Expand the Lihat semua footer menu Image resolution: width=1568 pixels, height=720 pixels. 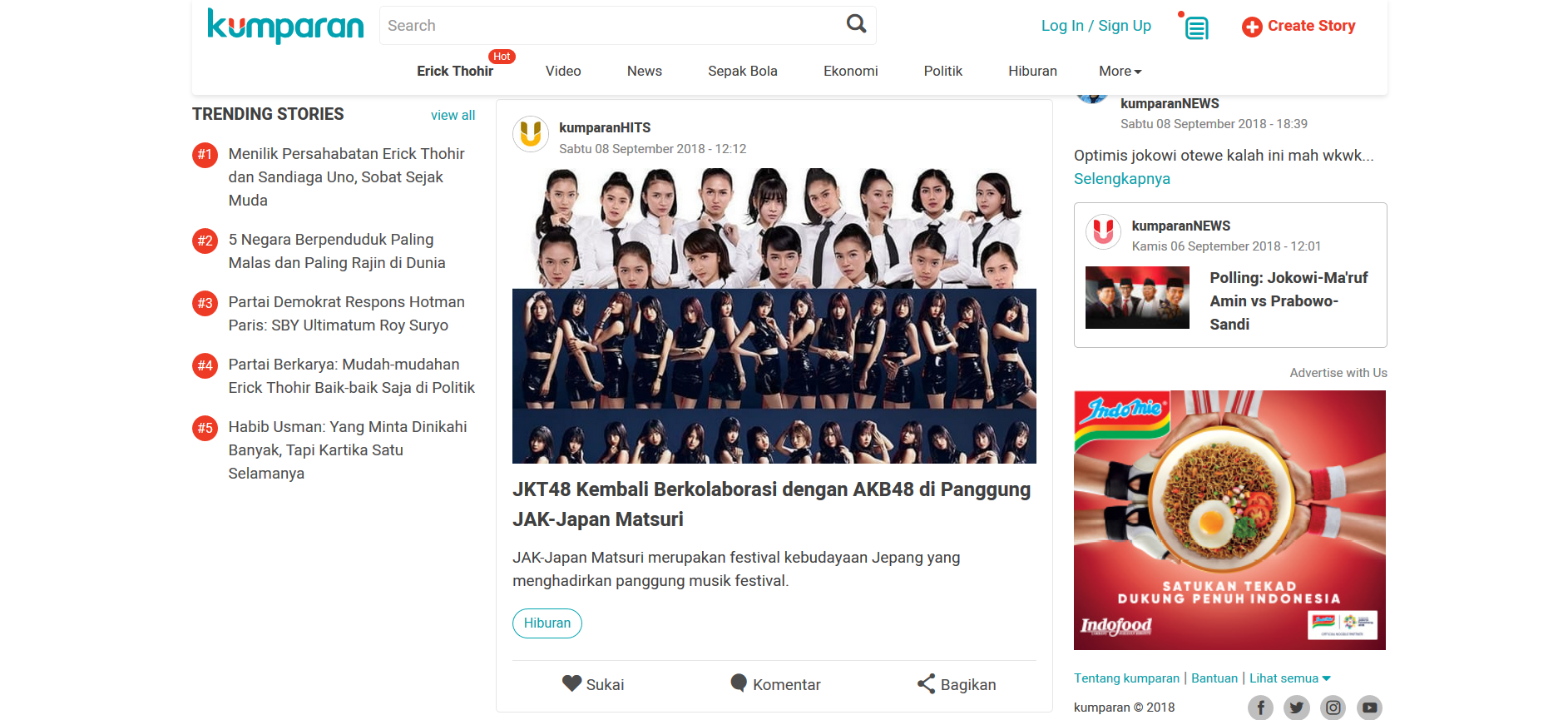point(1289,678)
